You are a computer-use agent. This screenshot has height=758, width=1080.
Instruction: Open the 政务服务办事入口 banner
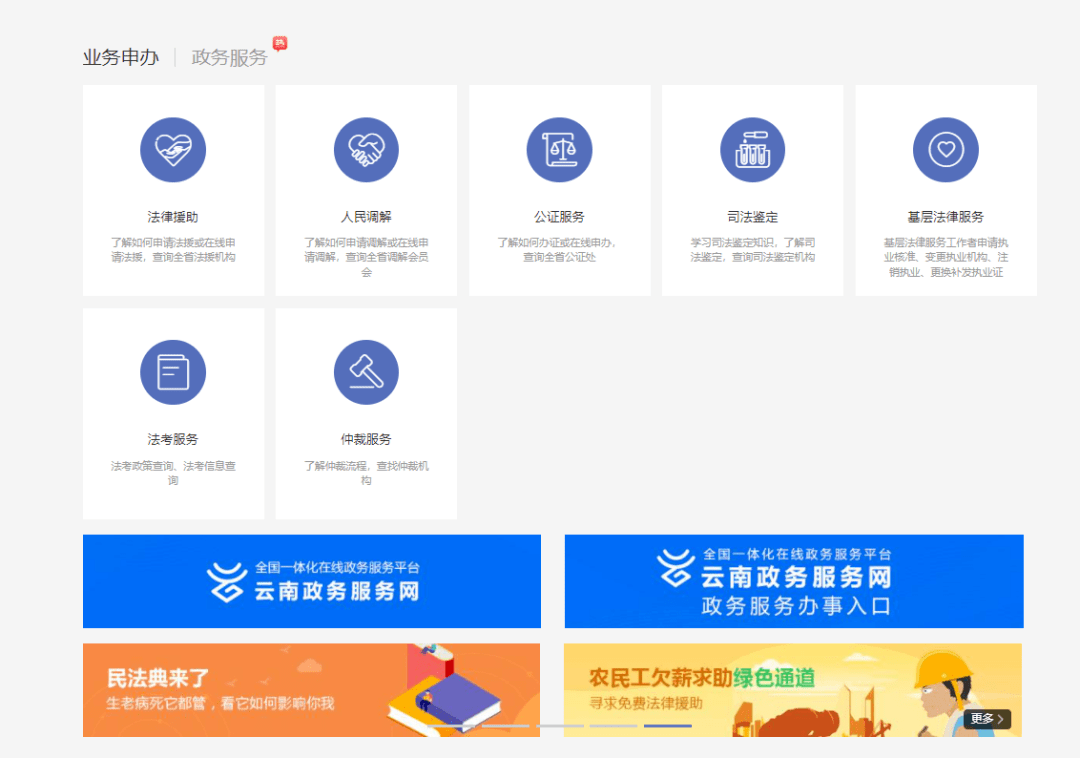click(x=793, y=581)
